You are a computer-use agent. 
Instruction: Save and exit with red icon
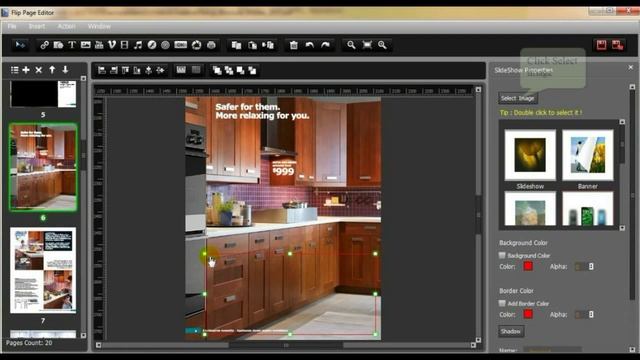tap(618, 45)
